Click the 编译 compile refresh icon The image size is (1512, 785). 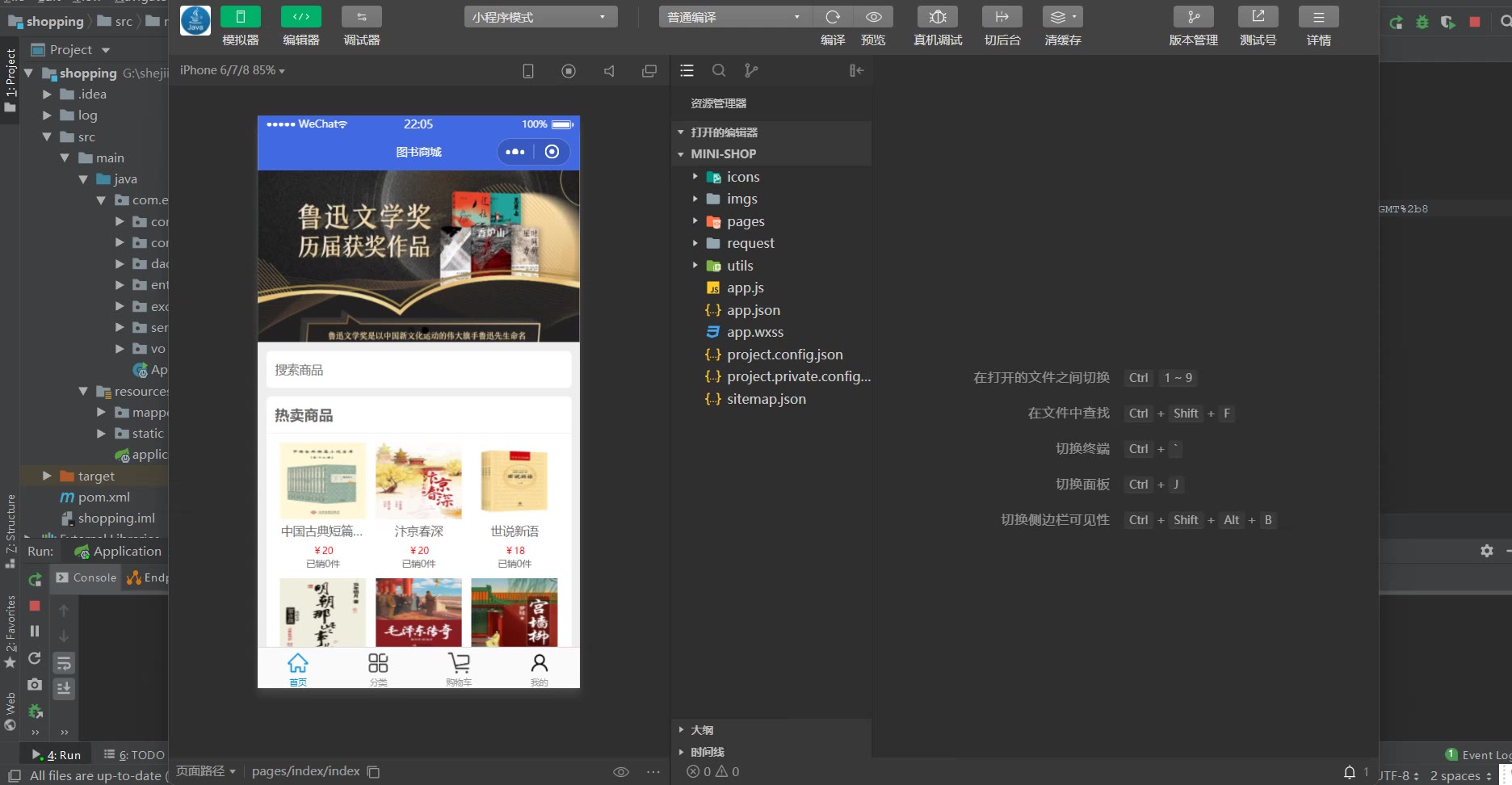tap(833, 17)
